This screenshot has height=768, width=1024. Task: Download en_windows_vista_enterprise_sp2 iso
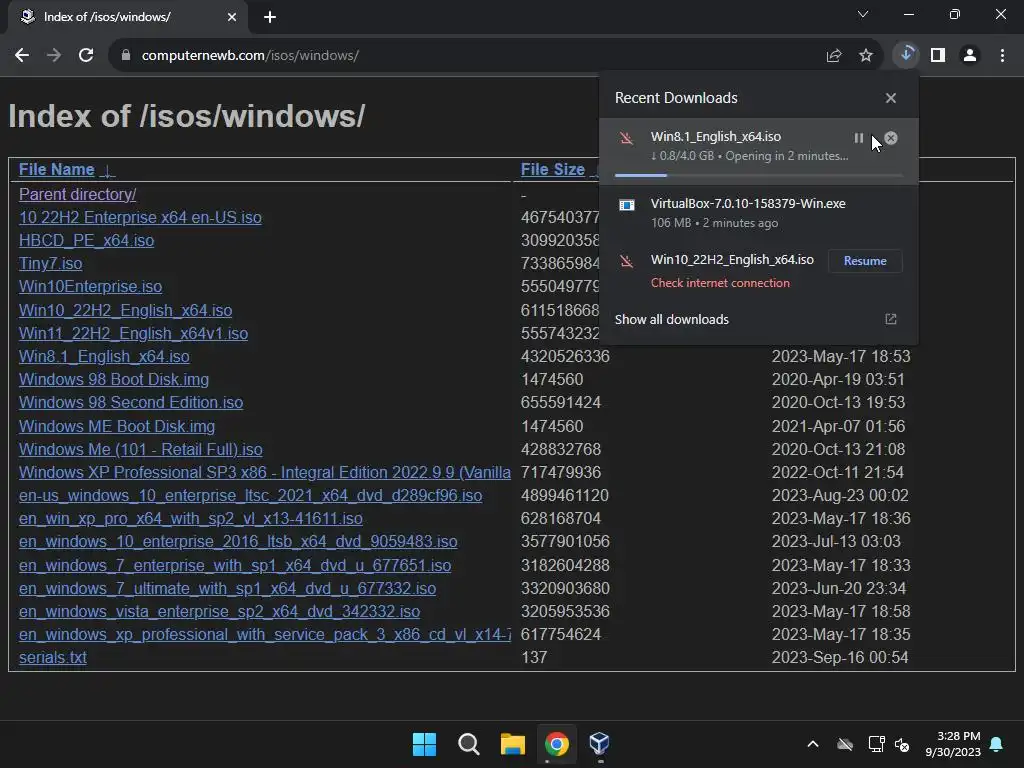point(219,611)
